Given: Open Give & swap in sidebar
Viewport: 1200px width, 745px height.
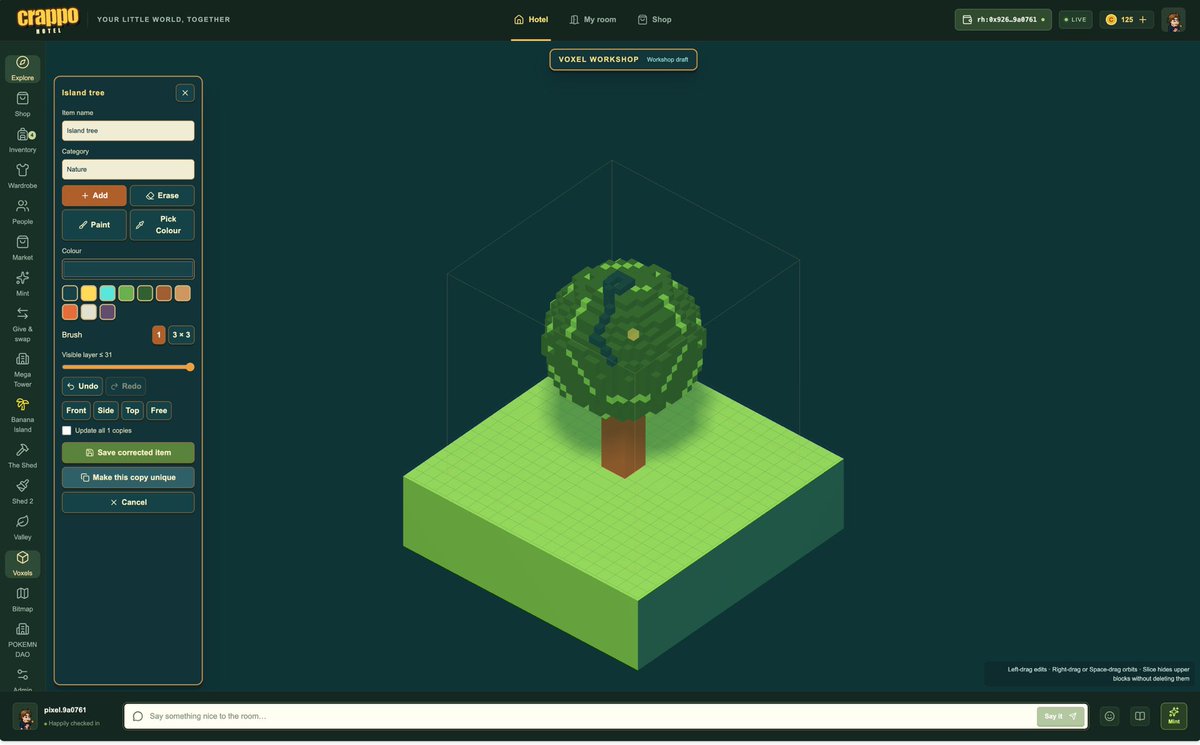Looking at the screenshot, I should click(x=22, y=325).
